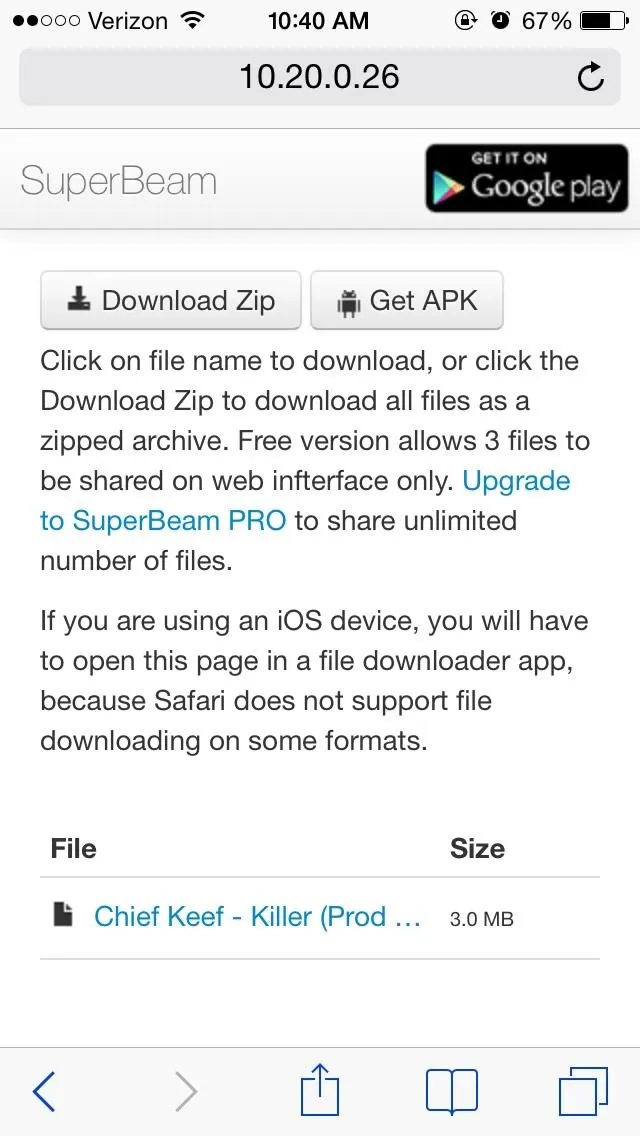Open the bookmarks book icon
640x1136 pixels.
coord(452,1091)
